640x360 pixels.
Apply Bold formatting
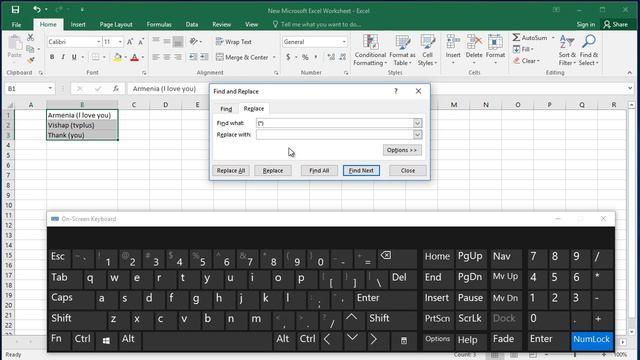(52, 57)
